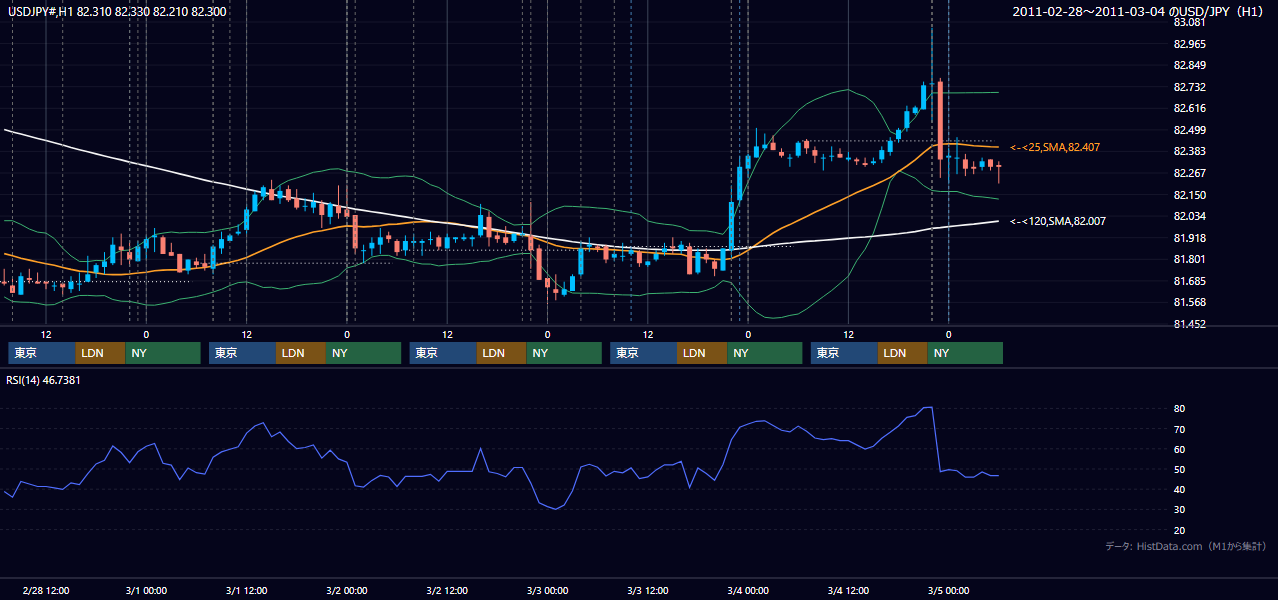Click price axis value 81.801

pyautogui.click(x=1189, y=259)
